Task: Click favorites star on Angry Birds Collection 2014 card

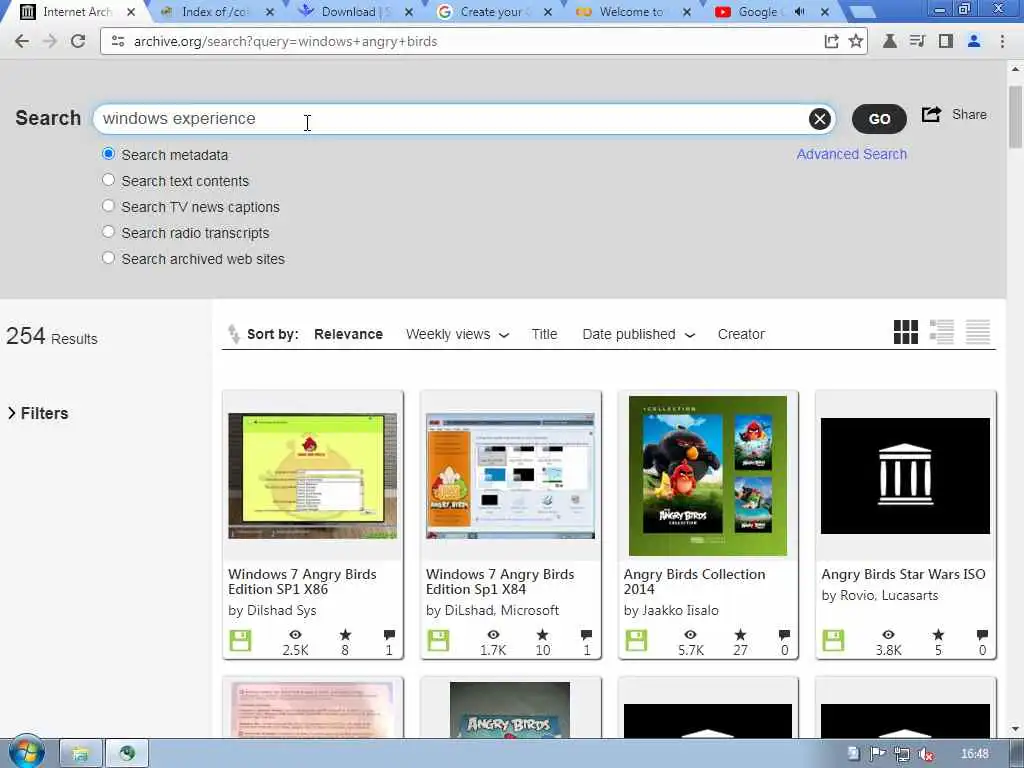Action: point(740,634)
